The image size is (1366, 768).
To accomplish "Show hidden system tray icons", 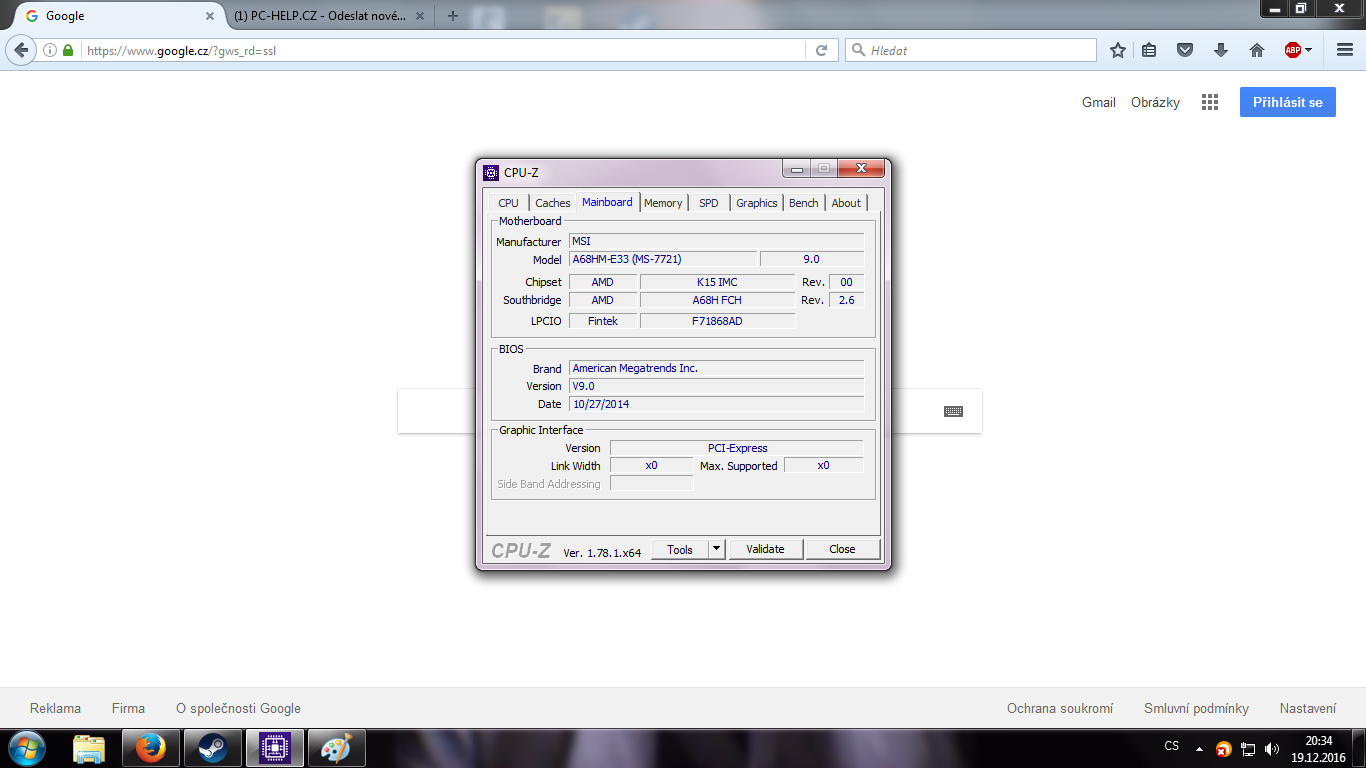I will pos(1200,748).
